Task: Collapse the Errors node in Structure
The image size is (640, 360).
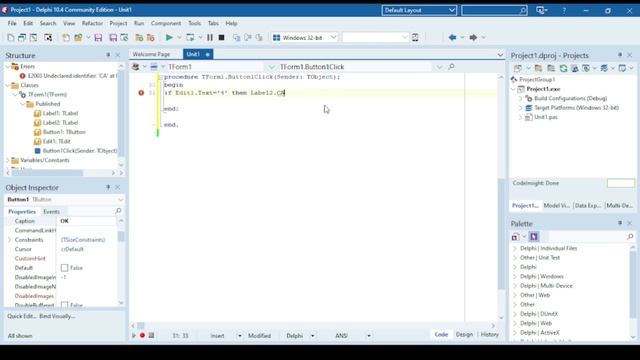Action: [8, 67]
